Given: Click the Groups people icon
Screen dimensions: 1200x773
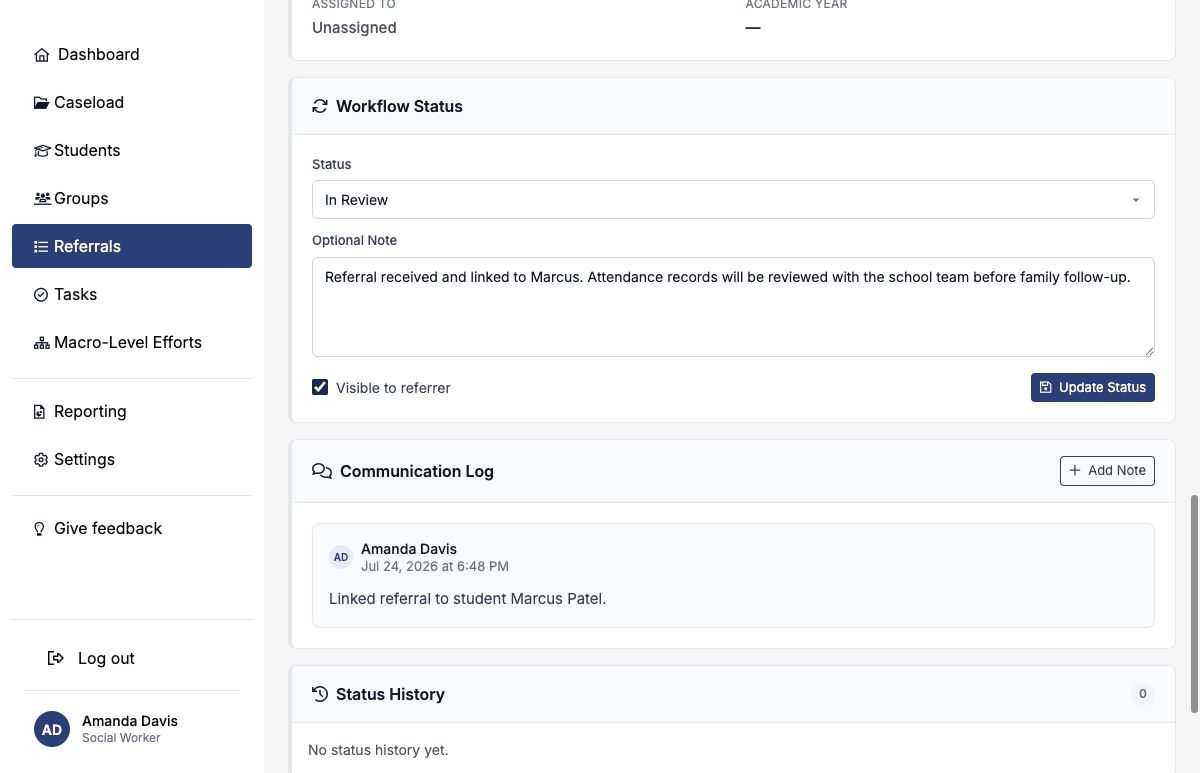Looking at the screenshot, I should click(42, 199).
